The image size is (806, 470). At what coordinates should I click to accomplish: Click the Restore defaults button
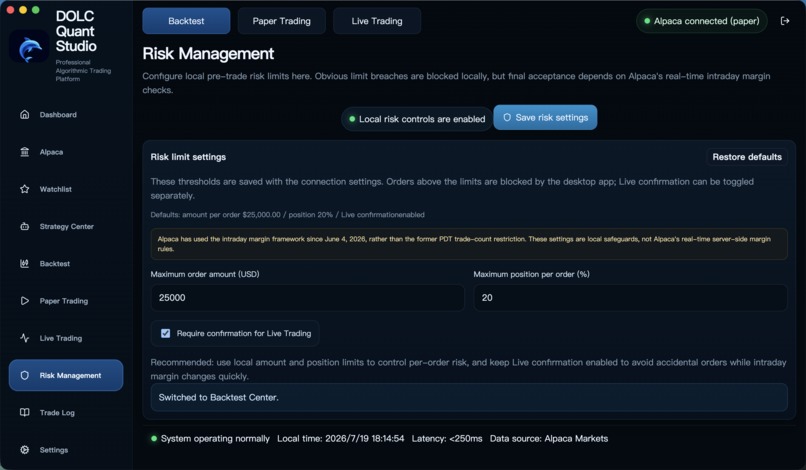(747, 157)
